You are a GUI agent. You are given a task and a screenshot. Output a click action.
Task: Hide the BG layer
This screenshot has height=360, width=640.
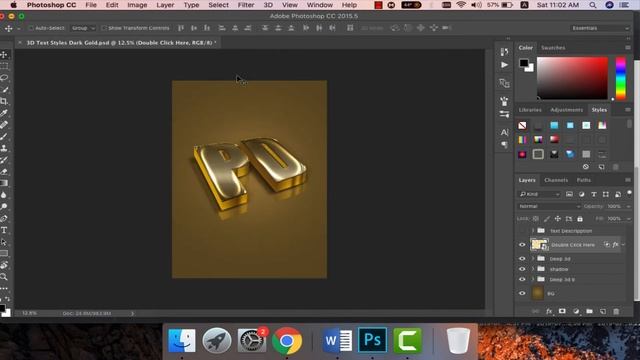(522, 293)
